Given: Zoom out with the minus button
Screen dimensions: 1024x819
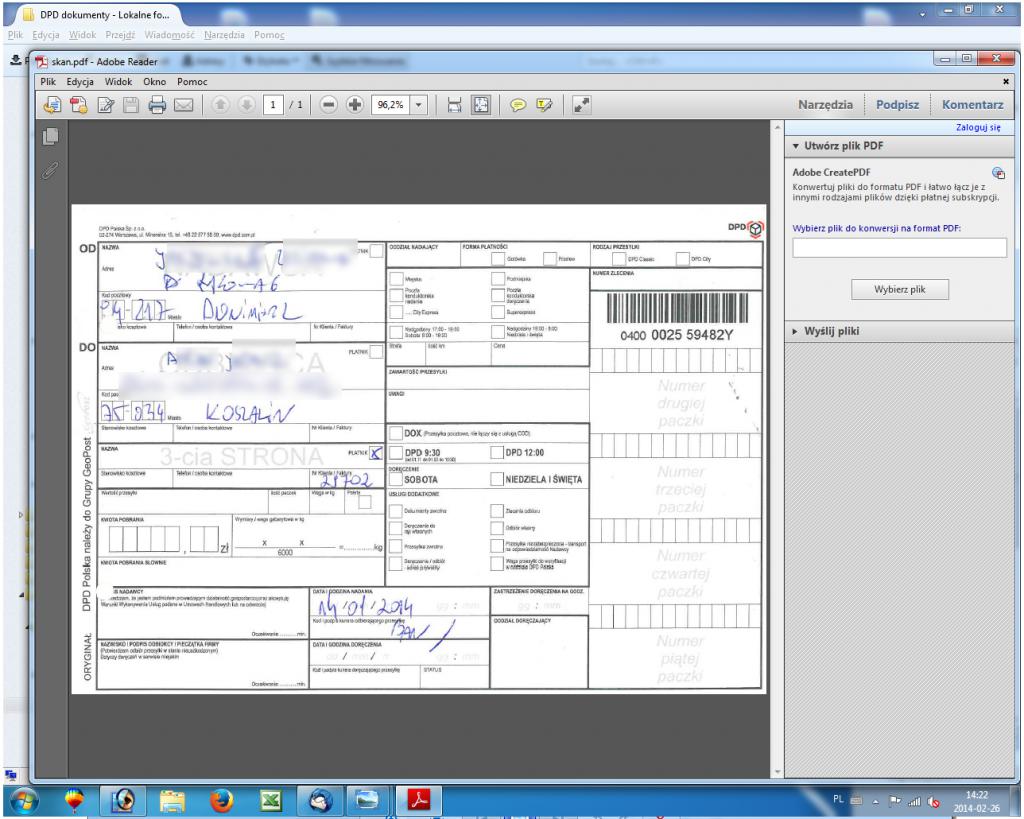Looking at the screenshot, I should 330,103.
